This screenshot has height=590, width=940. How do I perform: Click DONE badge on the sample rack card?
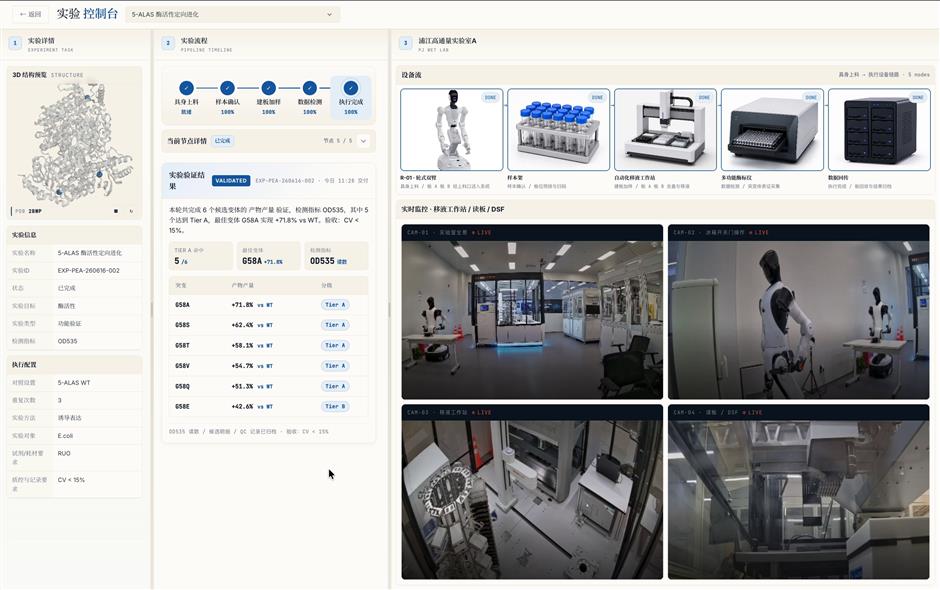(597, 97)
